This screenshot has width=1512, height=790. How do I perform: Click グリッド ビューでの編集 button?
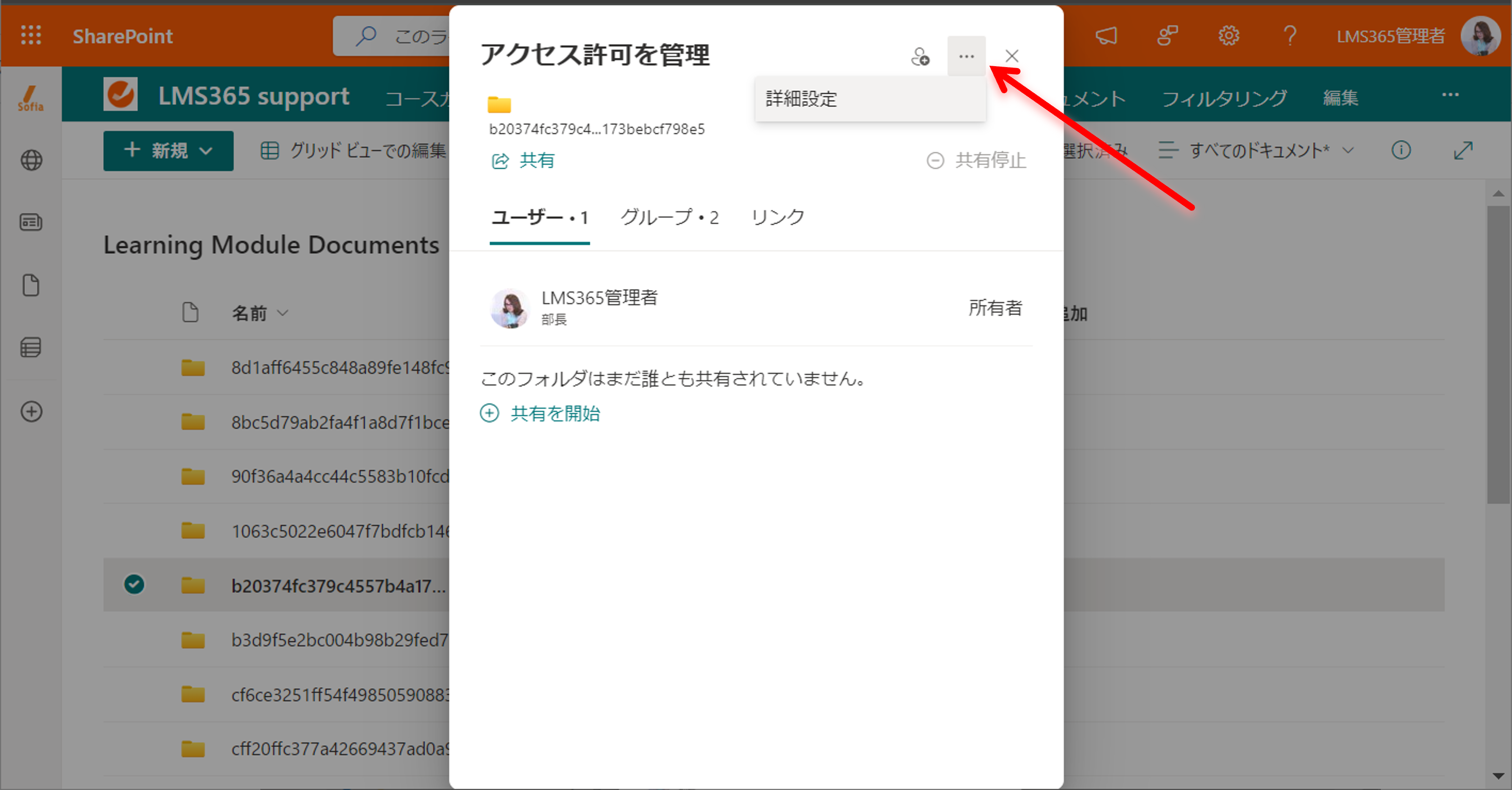coord(353,151)
